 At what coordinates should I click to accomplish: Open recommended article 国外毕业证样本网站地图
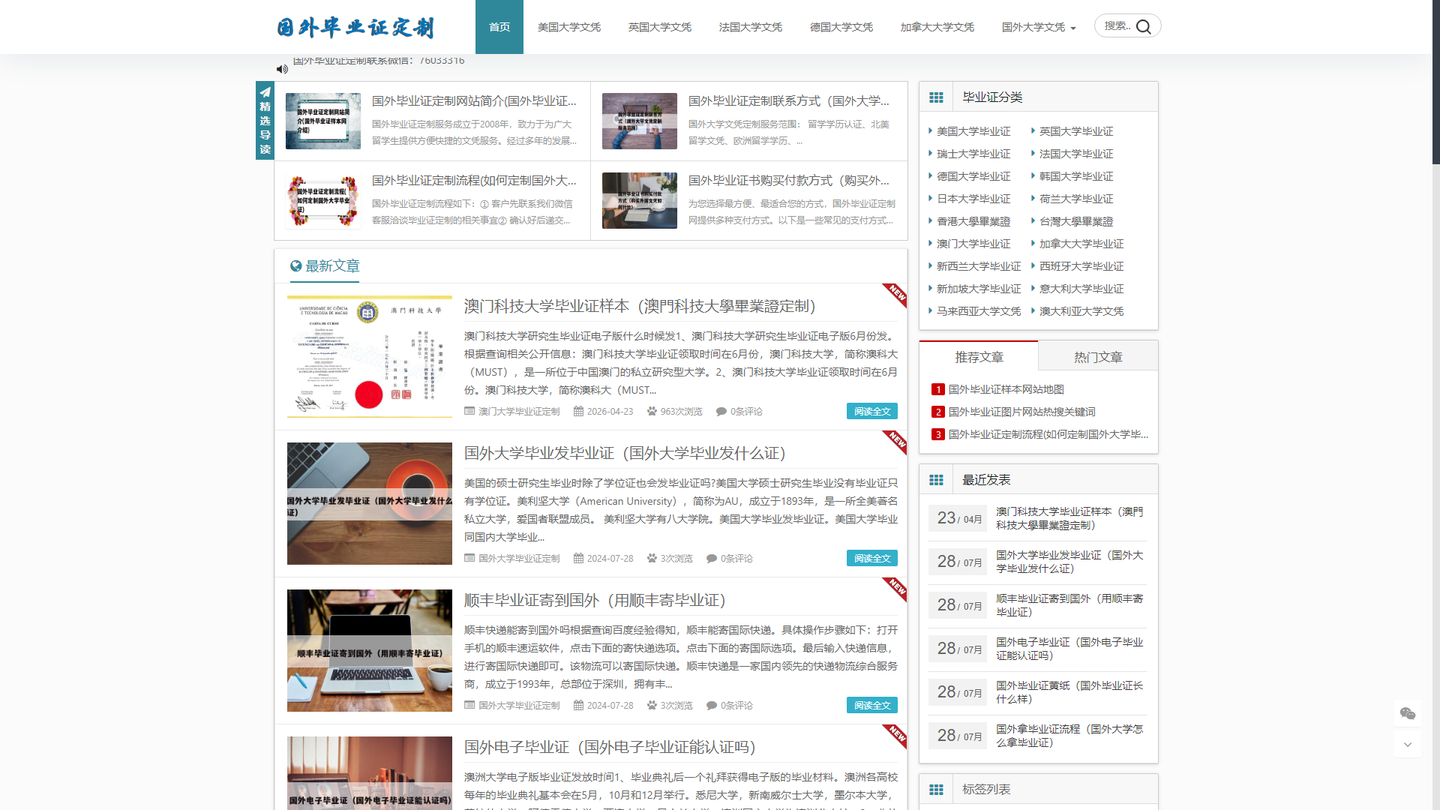pyautogui.click(x=1006, y=390)
